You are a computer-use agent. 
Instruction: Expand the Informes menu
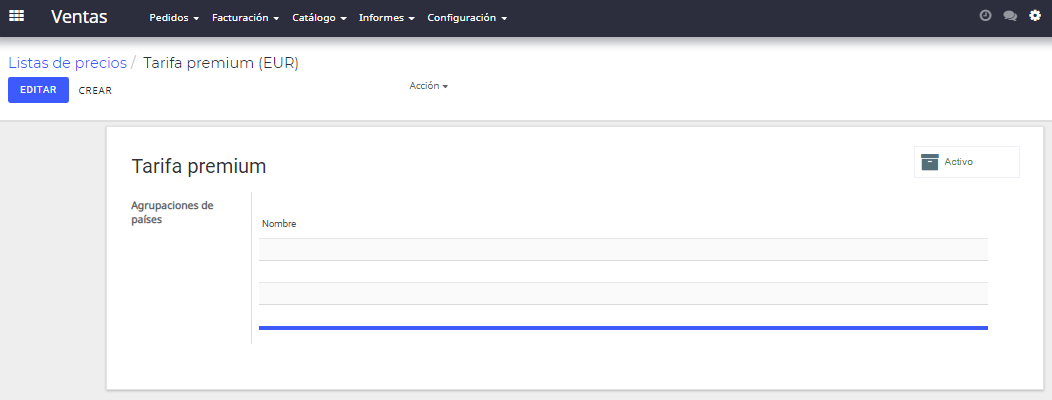(387, 18)
